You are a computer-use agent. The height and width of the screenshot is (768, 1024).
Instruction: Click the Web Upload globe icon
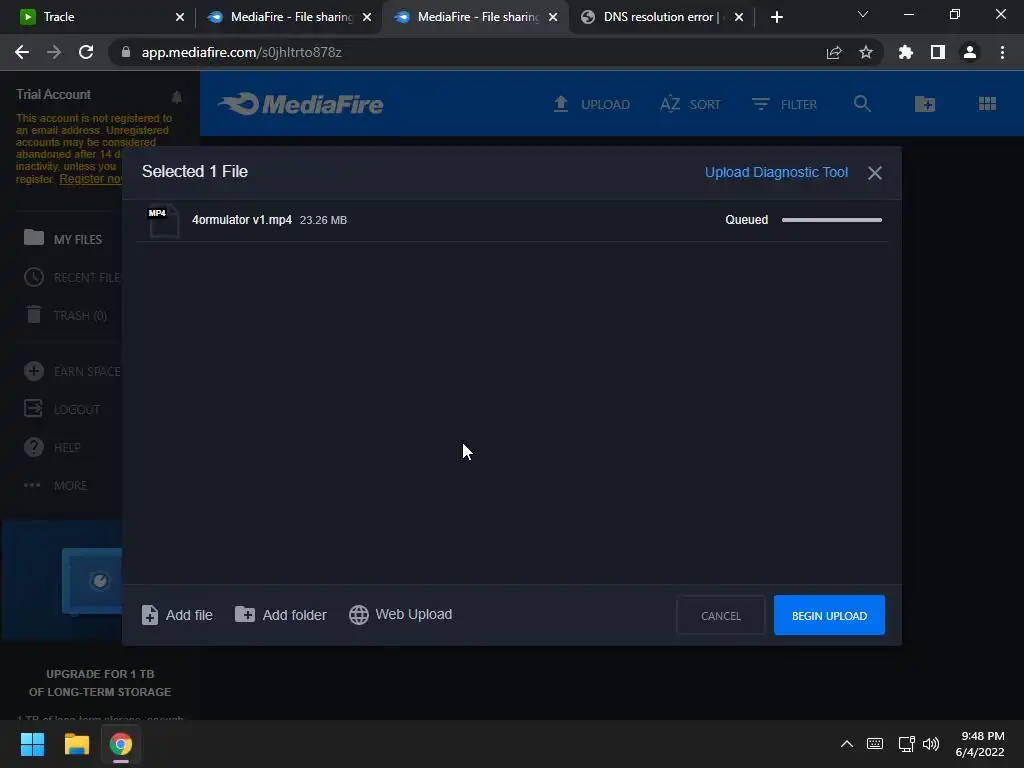pyautogui.click(x=359, y=615)
